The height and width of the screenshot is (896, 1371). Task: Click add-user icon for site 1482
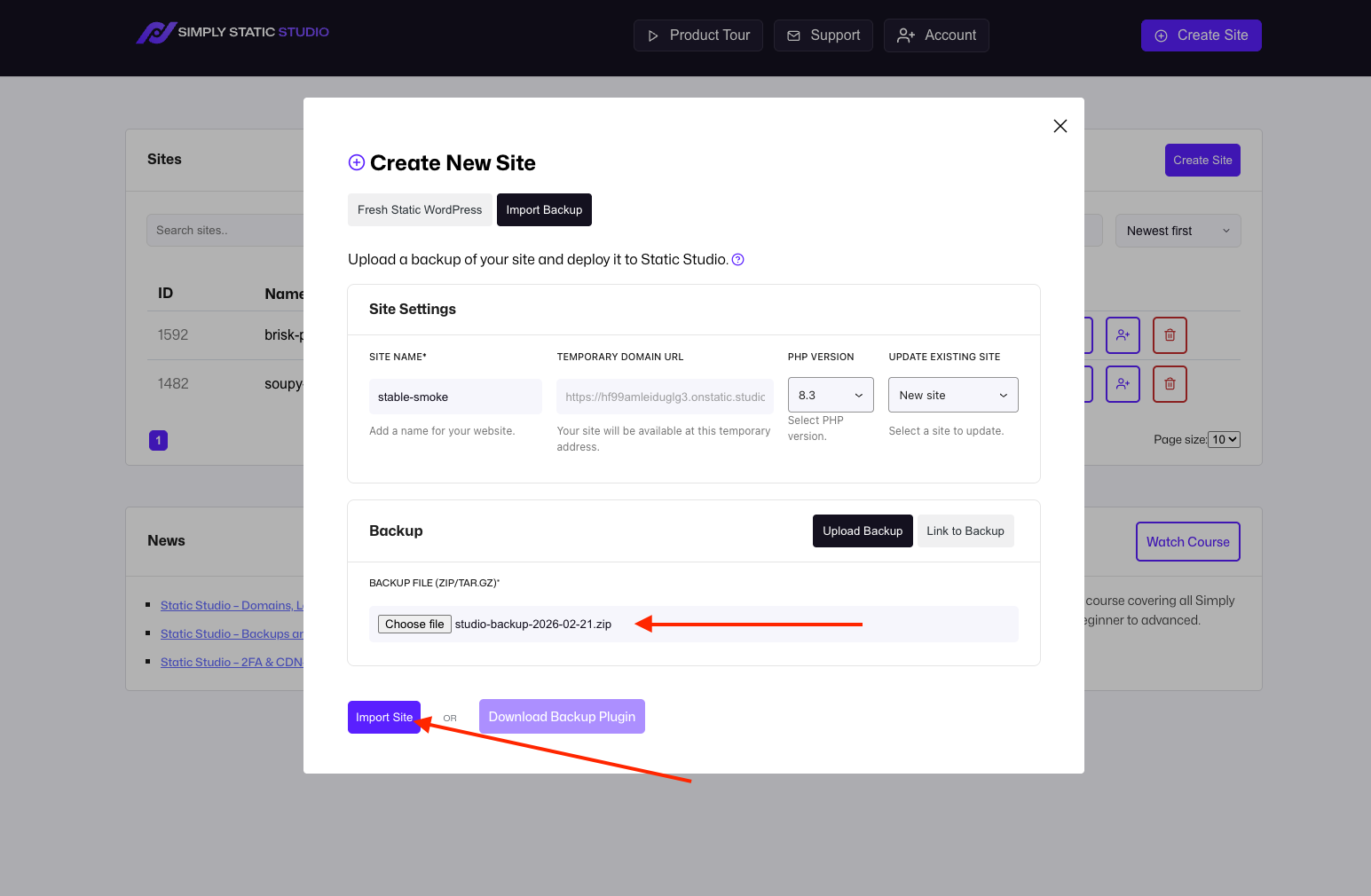pyautogui.click(x=1123, y=384)
